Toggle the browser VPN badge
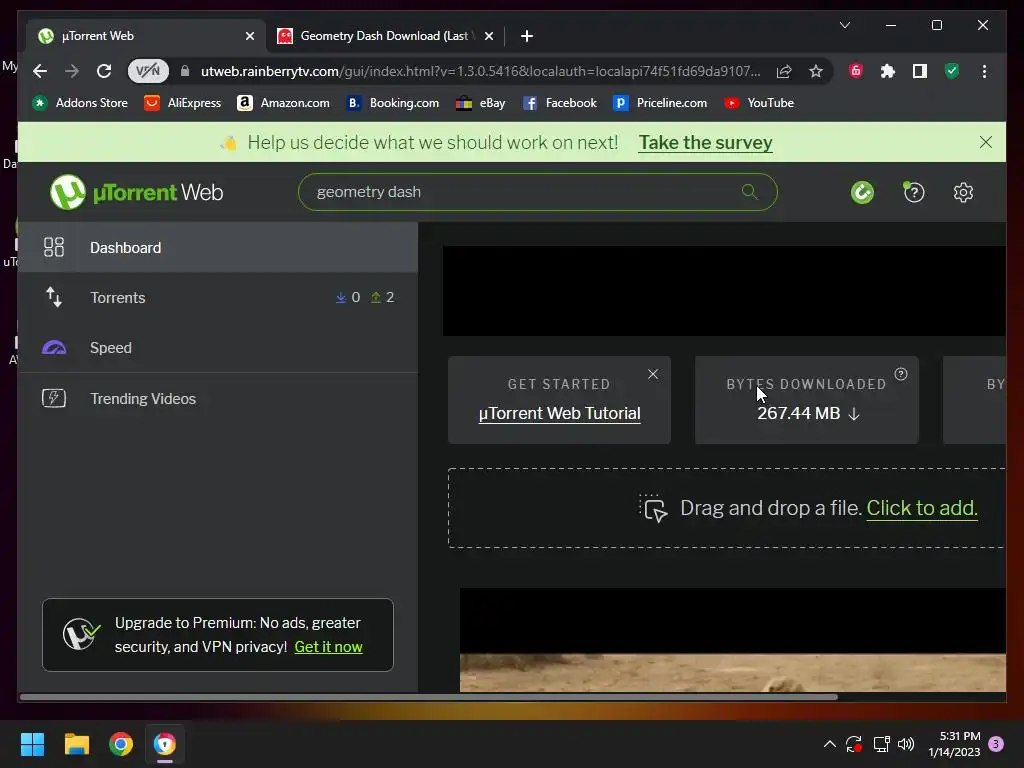Image resolution: width=1024 pixels, height=768 pixels. [148, 71]
